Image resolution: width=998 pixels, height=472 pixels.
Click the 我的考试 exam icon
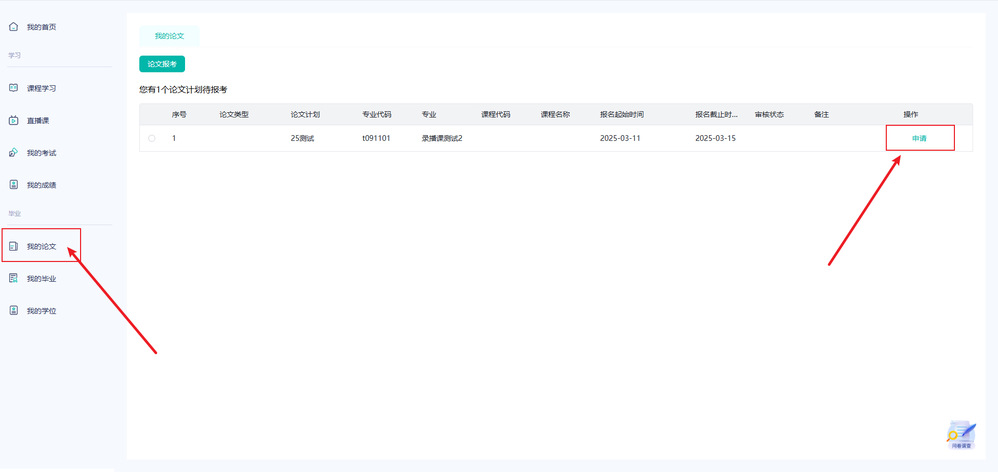pos(13,153)
